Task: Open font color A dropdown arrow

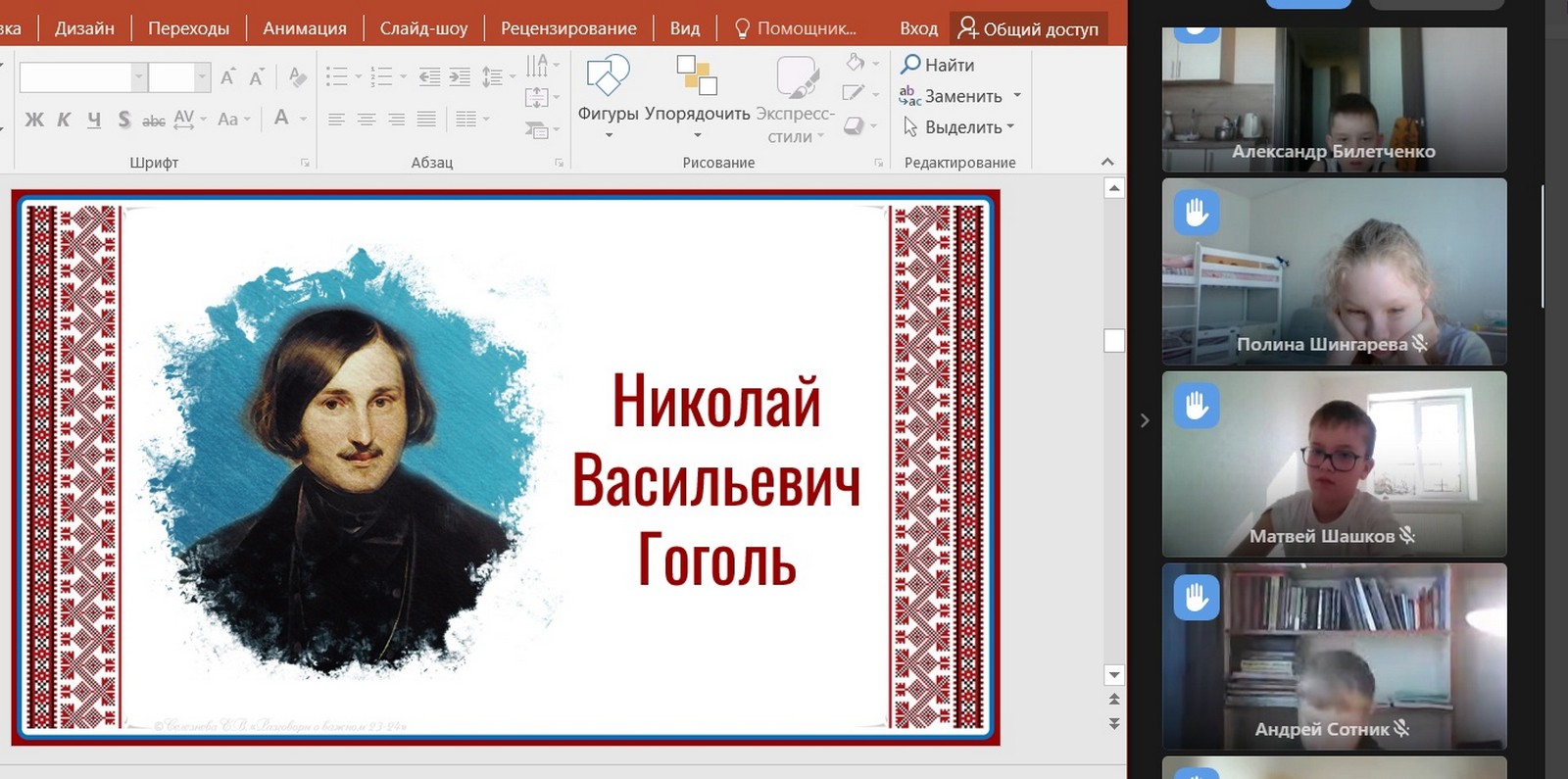Action: point(303,120)
